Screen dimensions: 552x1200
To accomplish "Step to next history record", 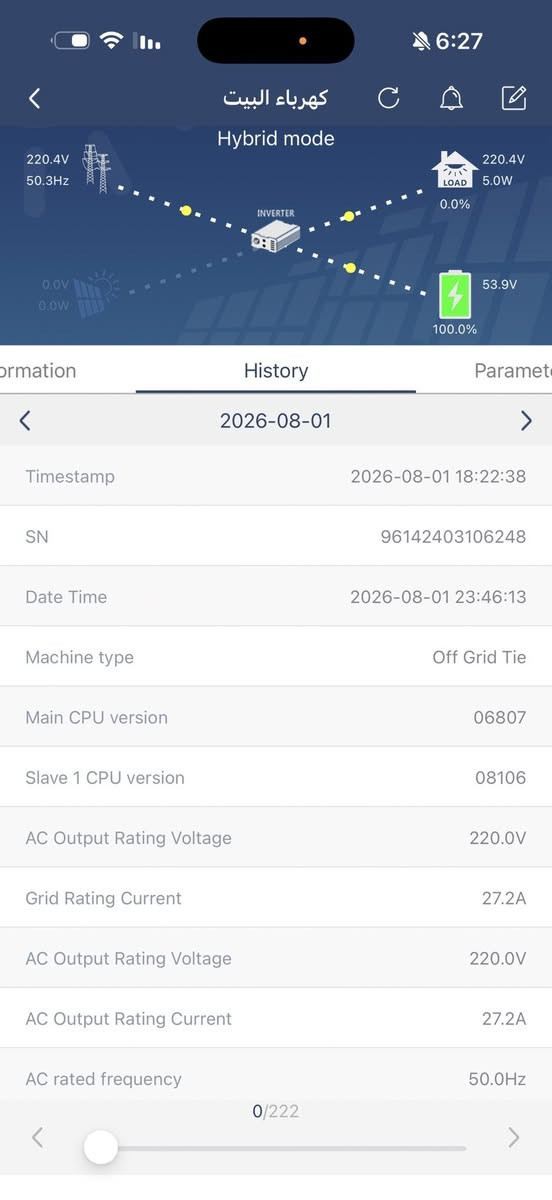I will (x=514, y=1137).
